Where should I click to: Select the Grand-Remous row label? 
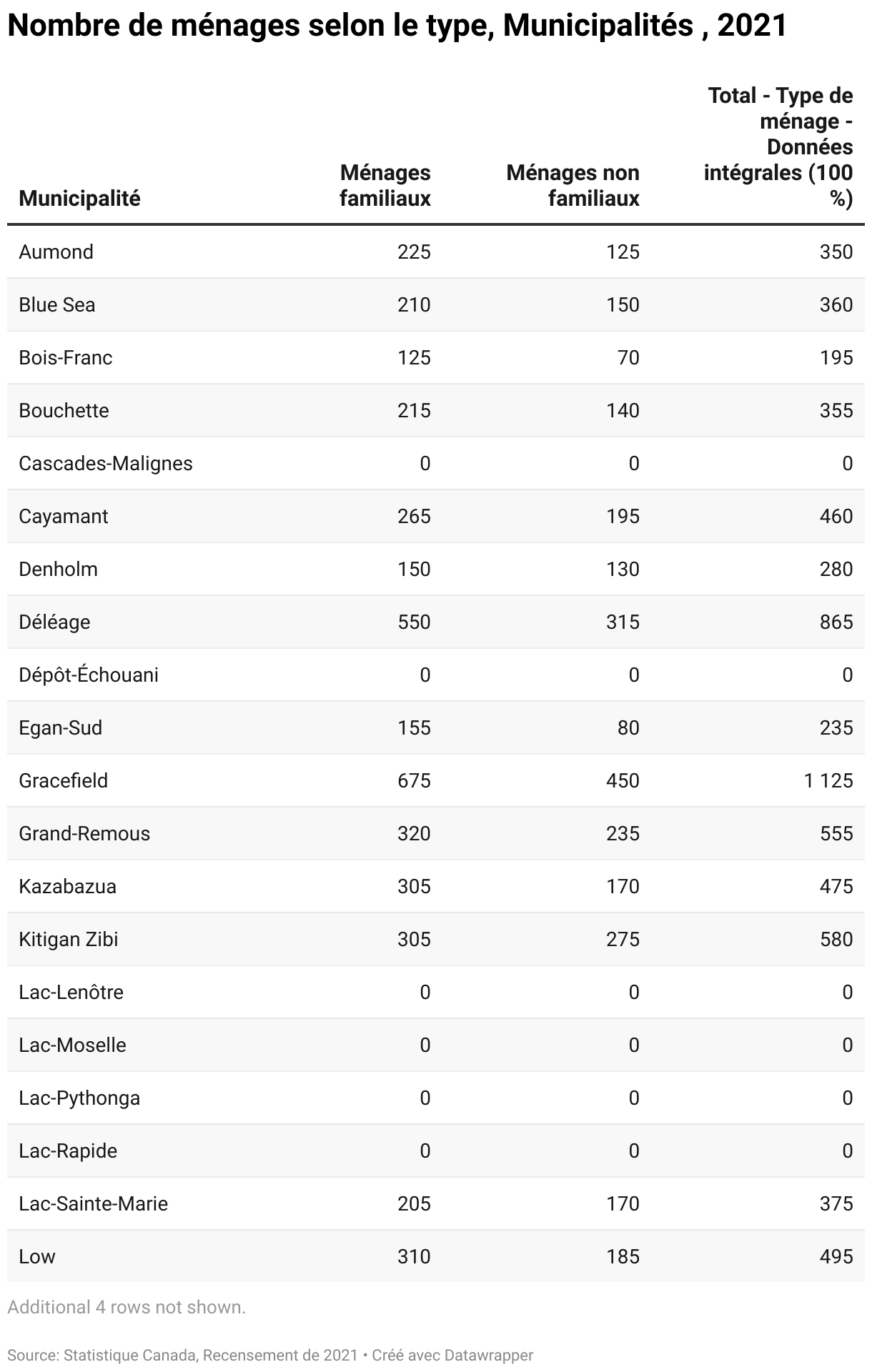[84, 833]
